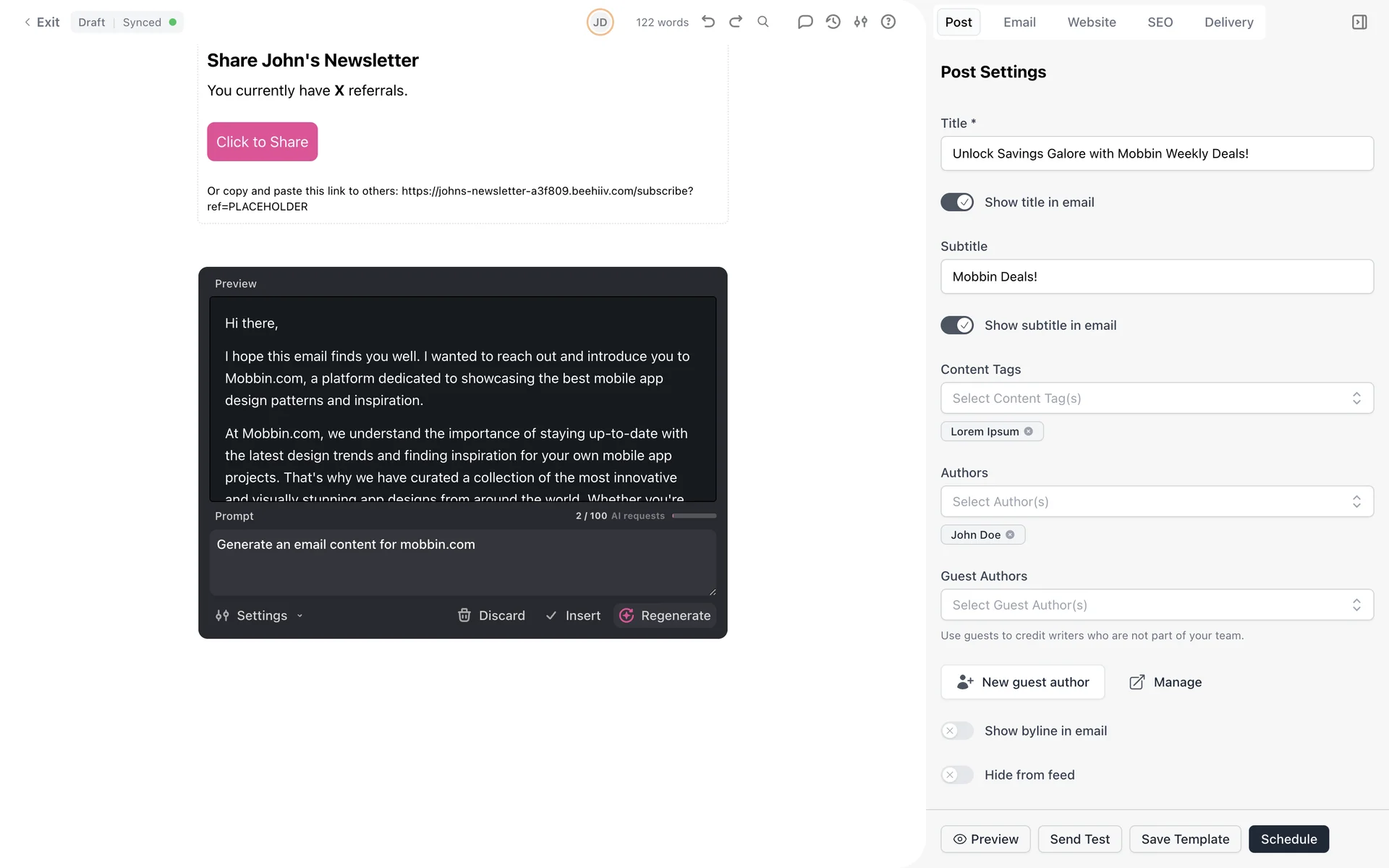Click the Regenerate button

666,616
